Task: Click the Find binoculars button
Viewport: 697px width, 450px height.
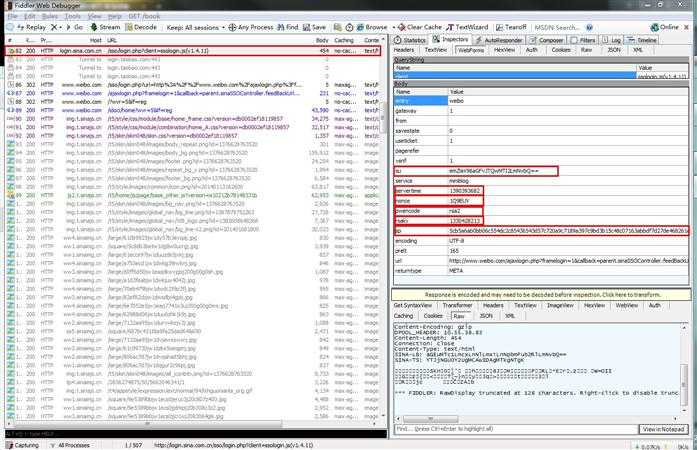Action: click(x=288, y=27)
